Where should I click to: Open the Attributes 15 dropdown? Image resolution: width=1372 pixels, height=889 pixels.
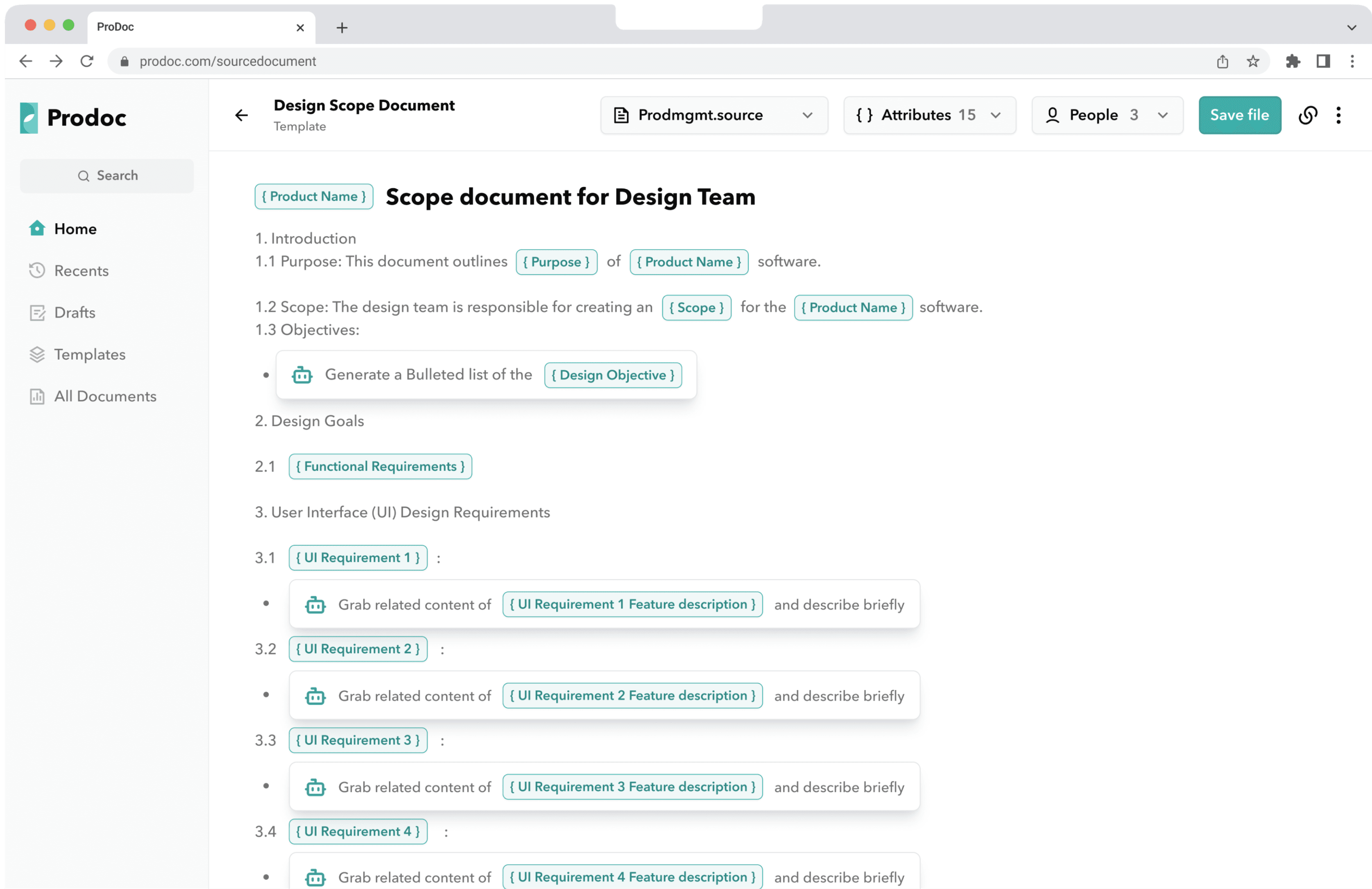(929, 115)
